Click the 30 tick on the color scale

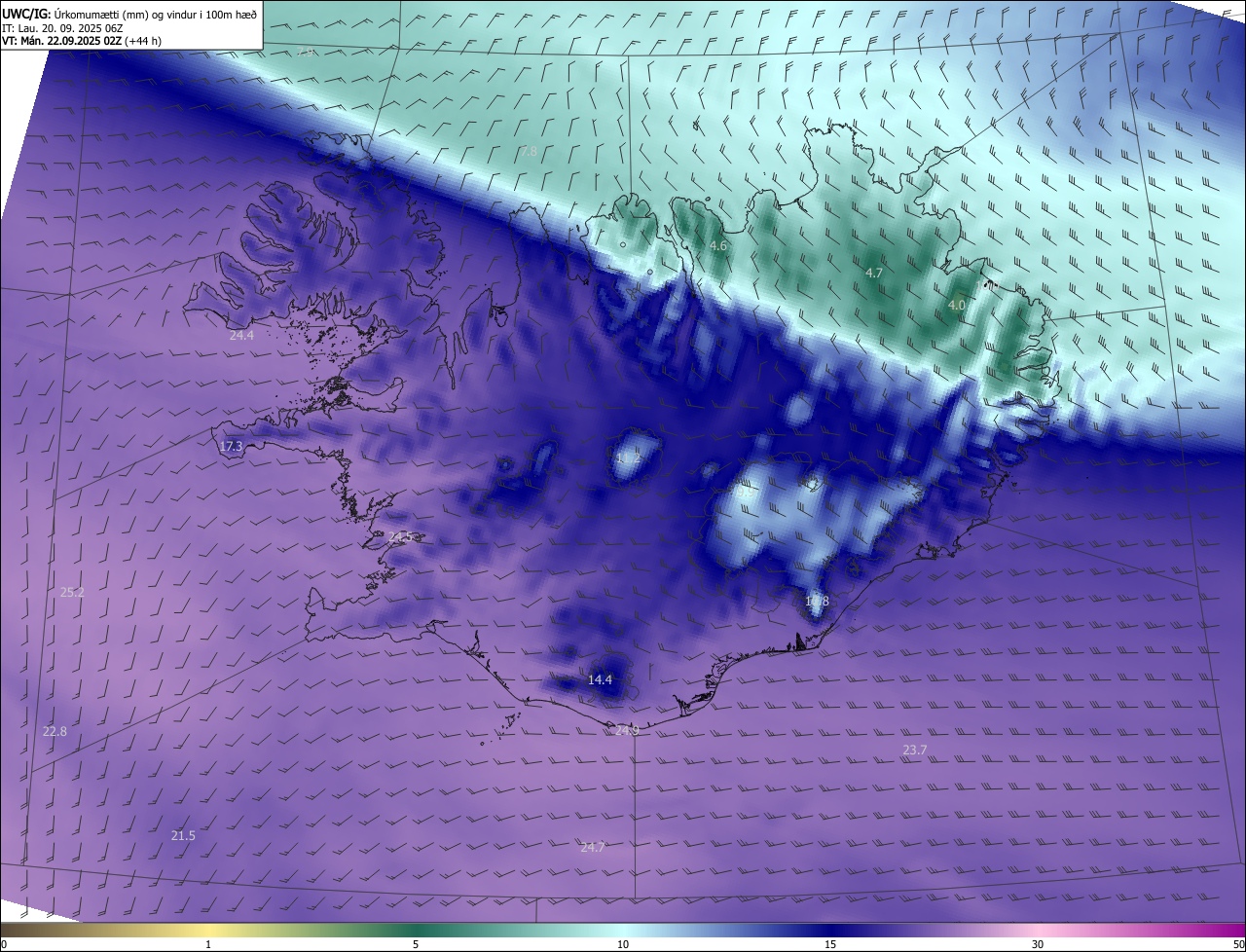1038,944
